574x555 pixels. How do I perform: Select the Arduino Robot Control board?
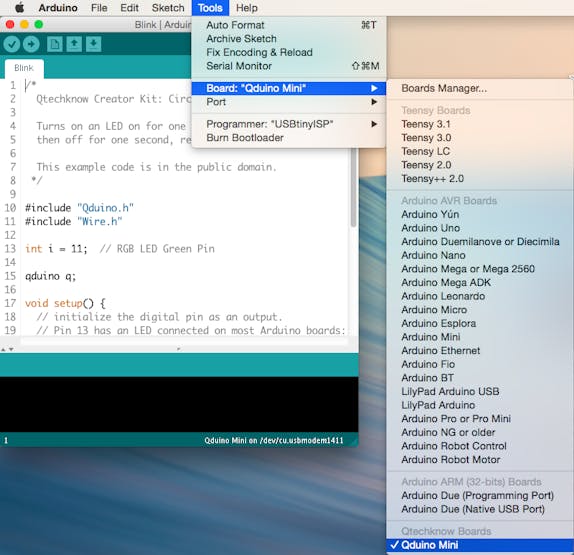point(480,446)
